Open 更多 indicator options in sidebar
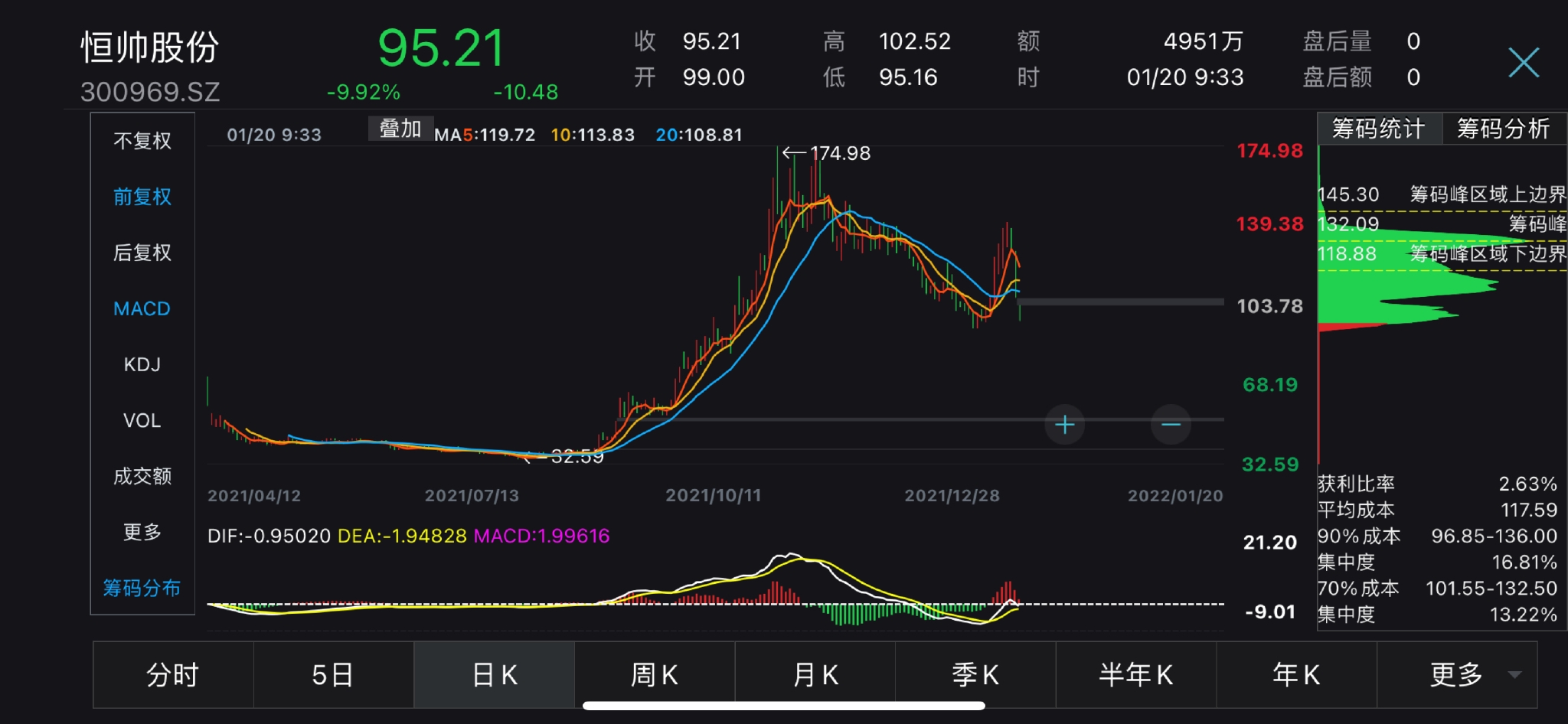This screenshot has height=724, width=1568. [x=142, y=532]
